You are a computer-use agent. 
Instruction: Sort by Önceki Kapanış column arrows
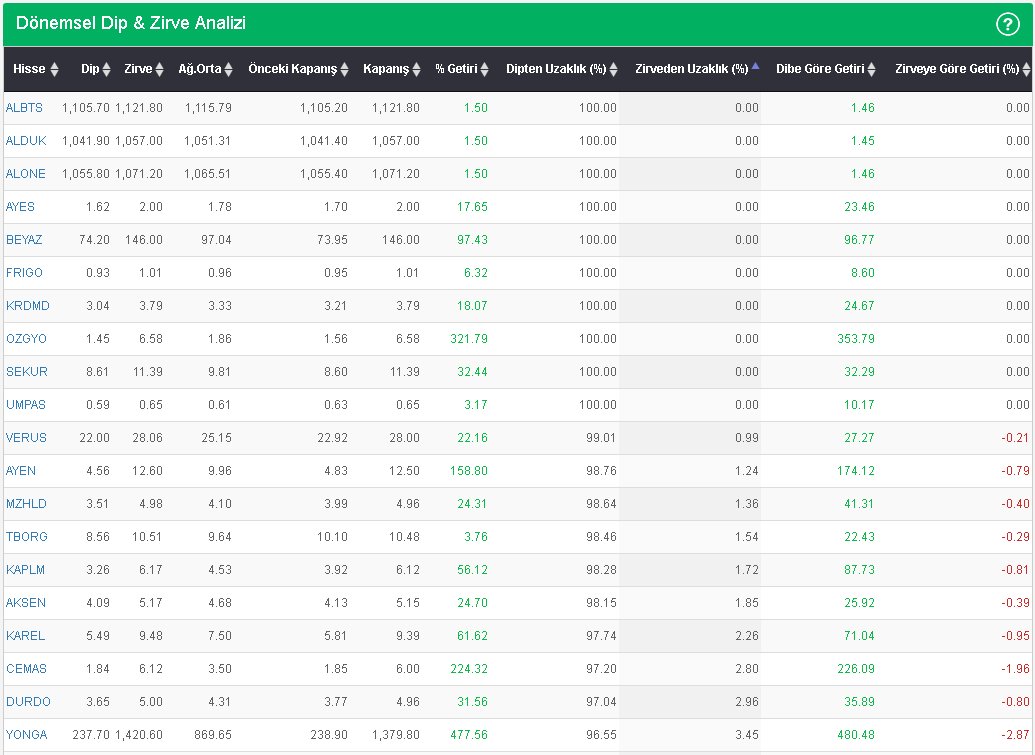(x=344, y=69)
